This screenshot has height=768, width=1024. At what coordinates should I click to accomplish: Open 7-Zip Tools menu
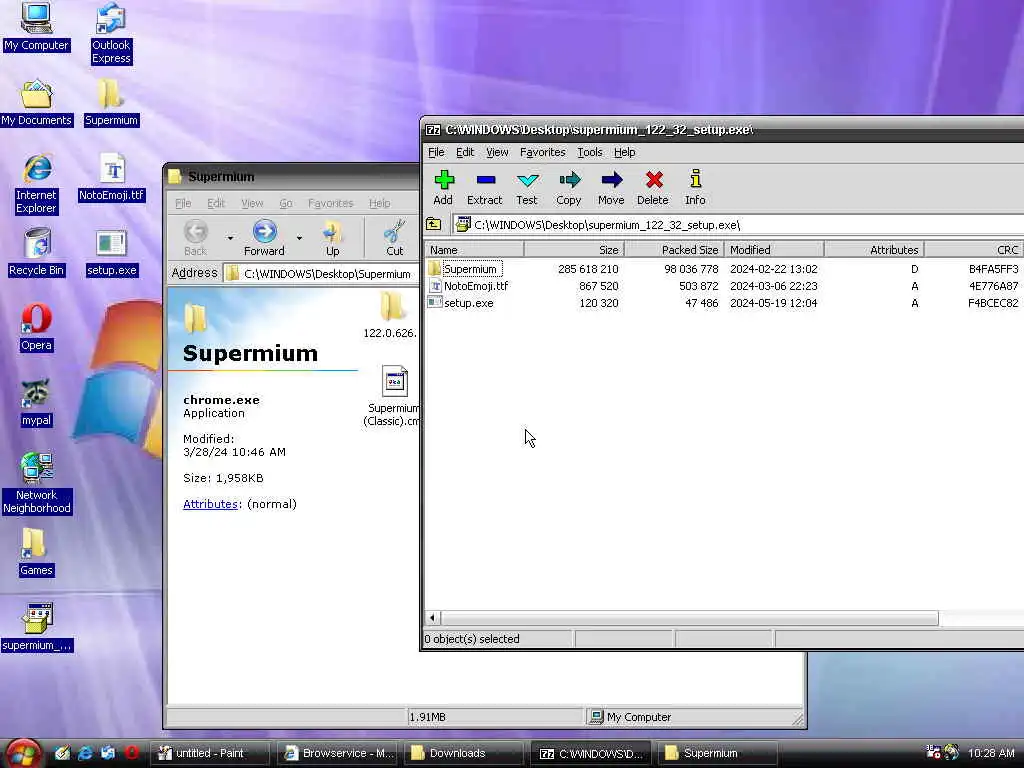pyautogui.click(x=590, y=152)
